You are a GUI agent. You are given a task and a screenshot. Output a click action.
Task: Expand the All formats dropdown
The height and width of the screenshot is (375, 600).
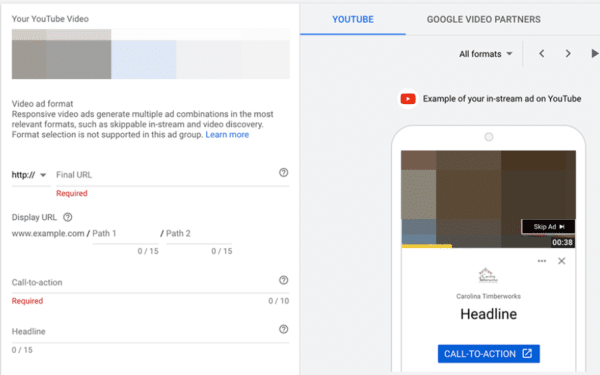(486, 54)
